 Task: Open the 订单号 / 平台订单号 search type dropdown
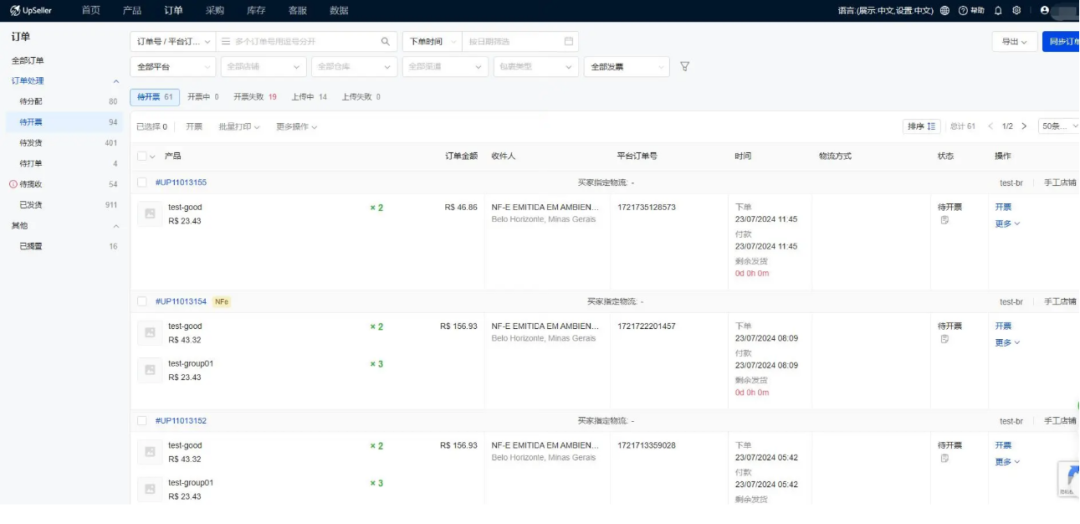coord(173,41)
